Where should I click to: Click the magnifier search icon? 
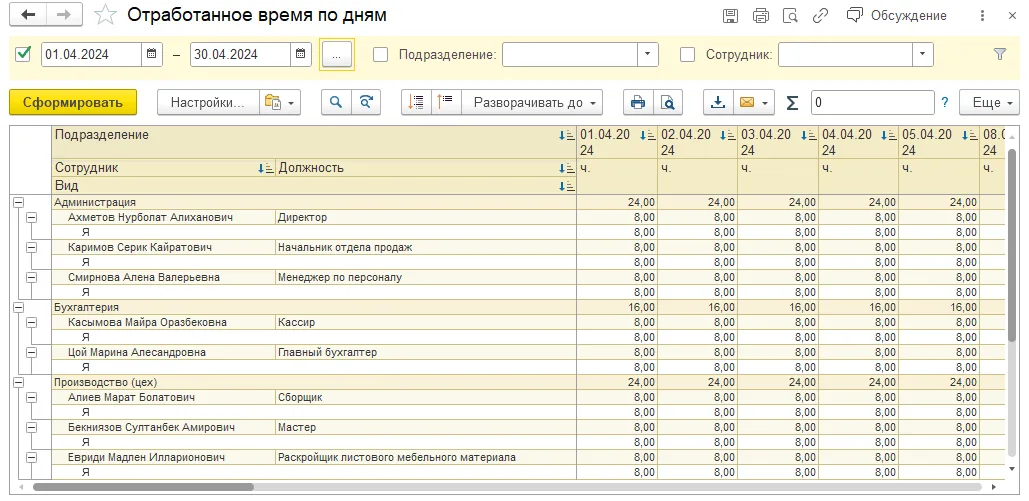click(x=336, y=102)
